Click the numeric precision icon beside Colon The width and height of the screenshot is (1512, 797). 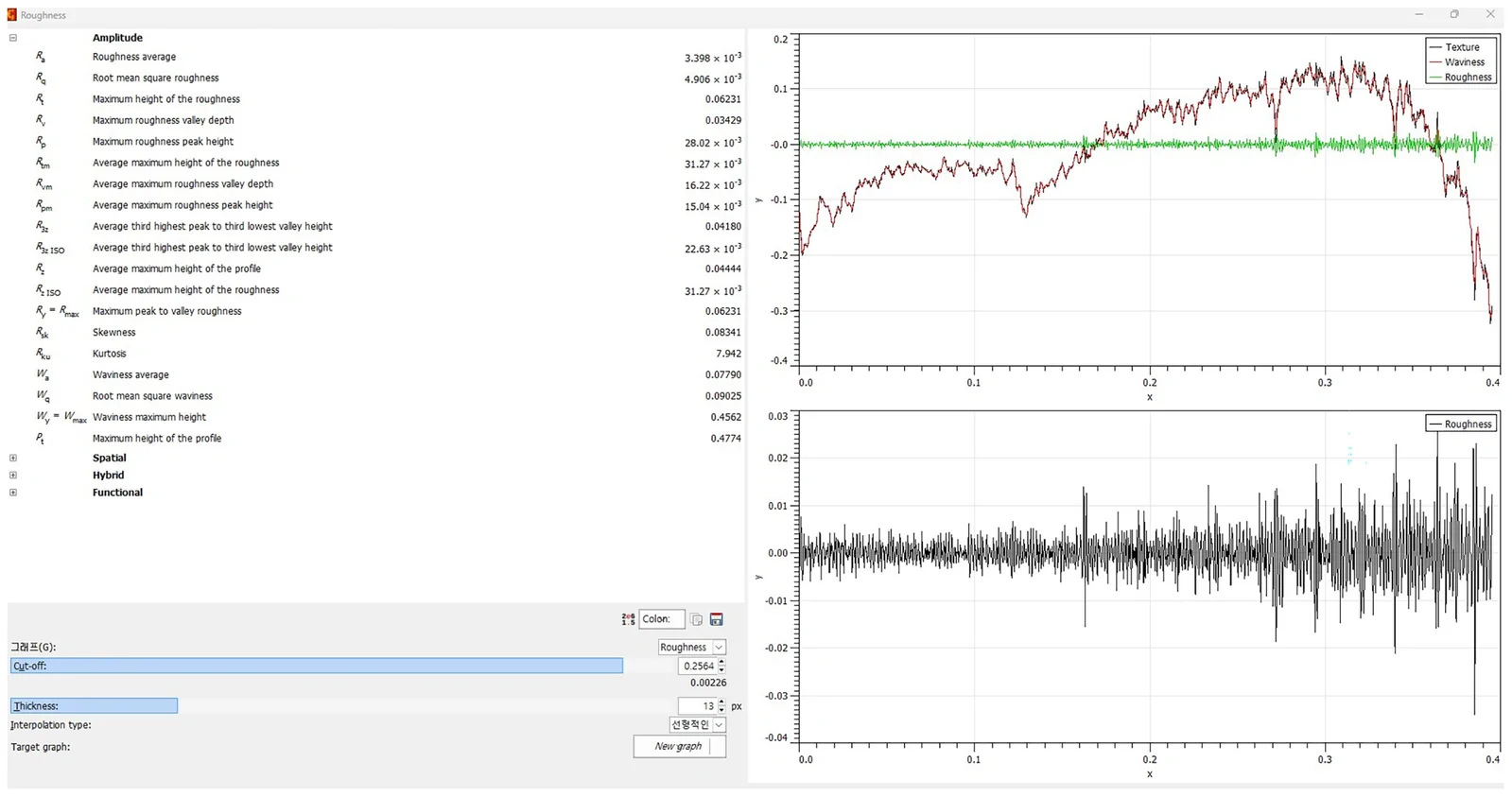coord(628,619)
